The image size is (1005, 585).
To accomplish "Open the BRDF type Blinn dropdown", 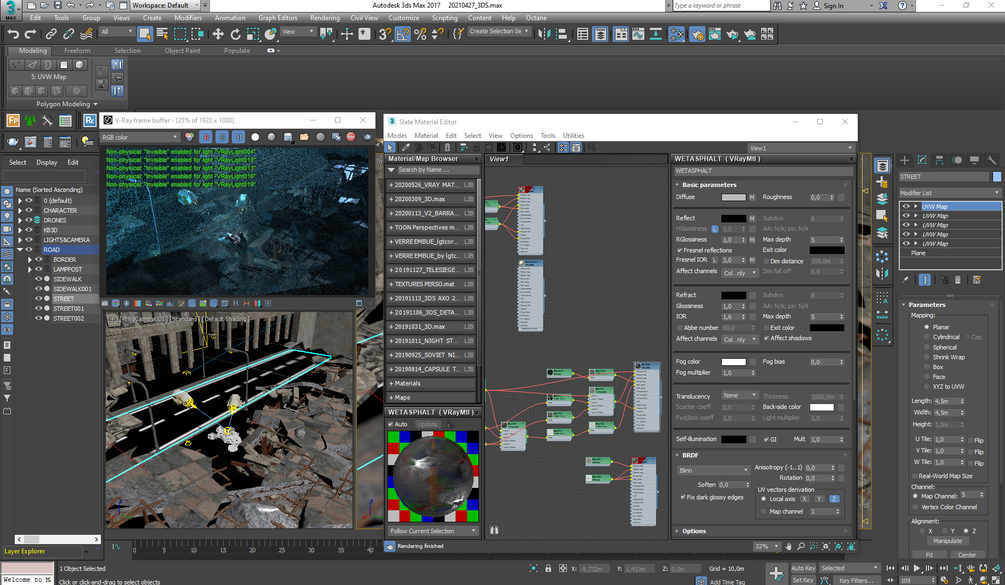I will (715, 469).
